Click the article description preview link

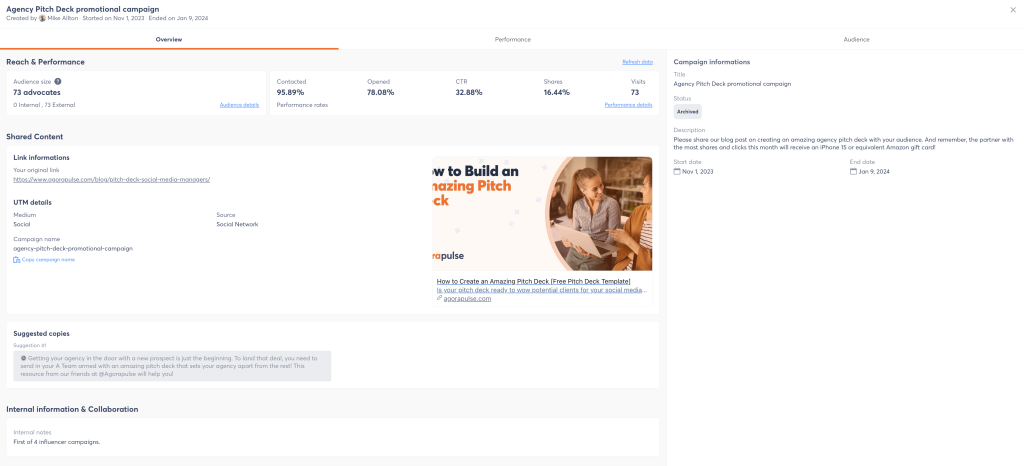(x=542, y=290)
